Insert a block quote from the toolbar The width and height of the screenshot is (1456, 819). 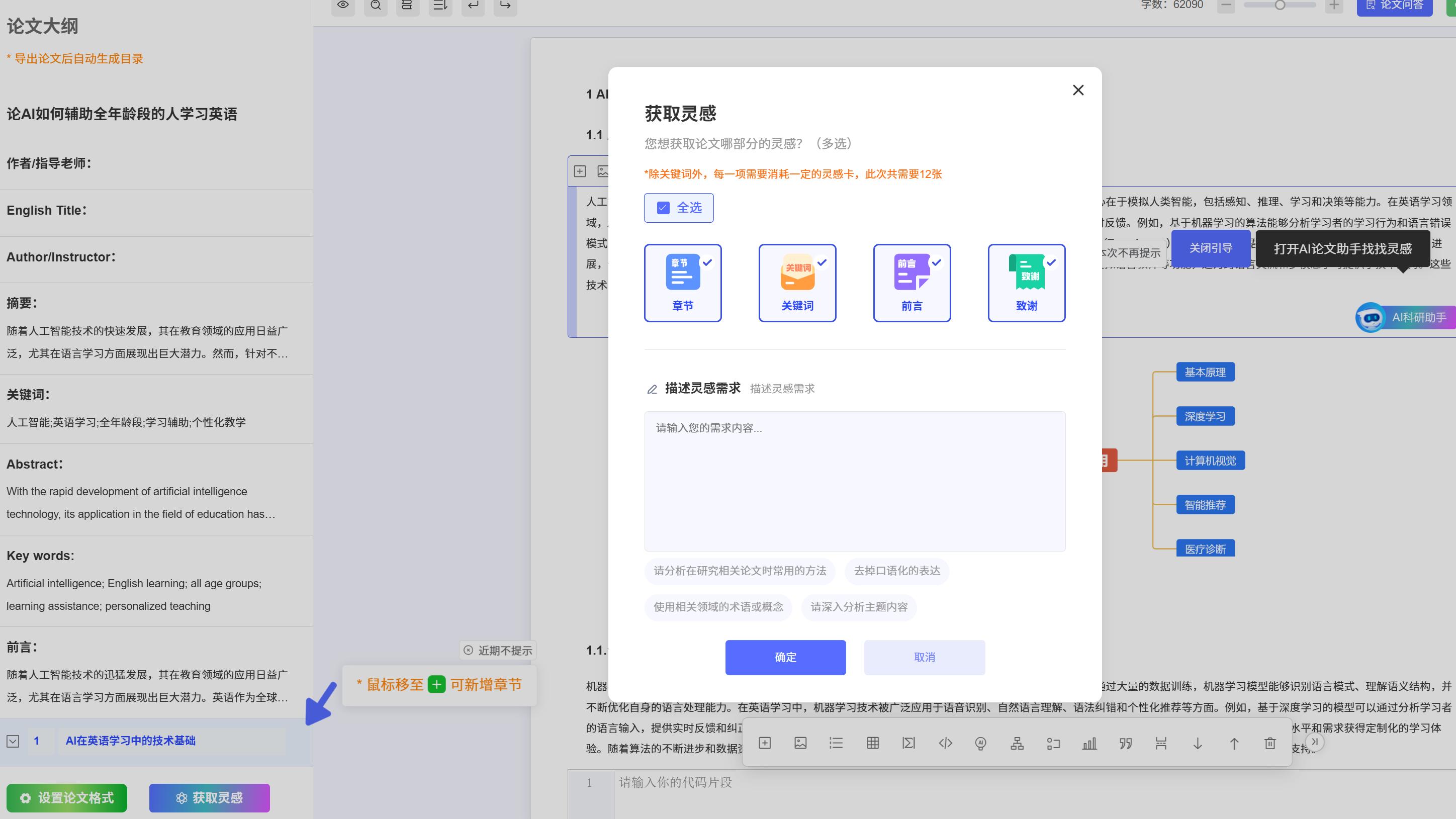(1125, 743)
